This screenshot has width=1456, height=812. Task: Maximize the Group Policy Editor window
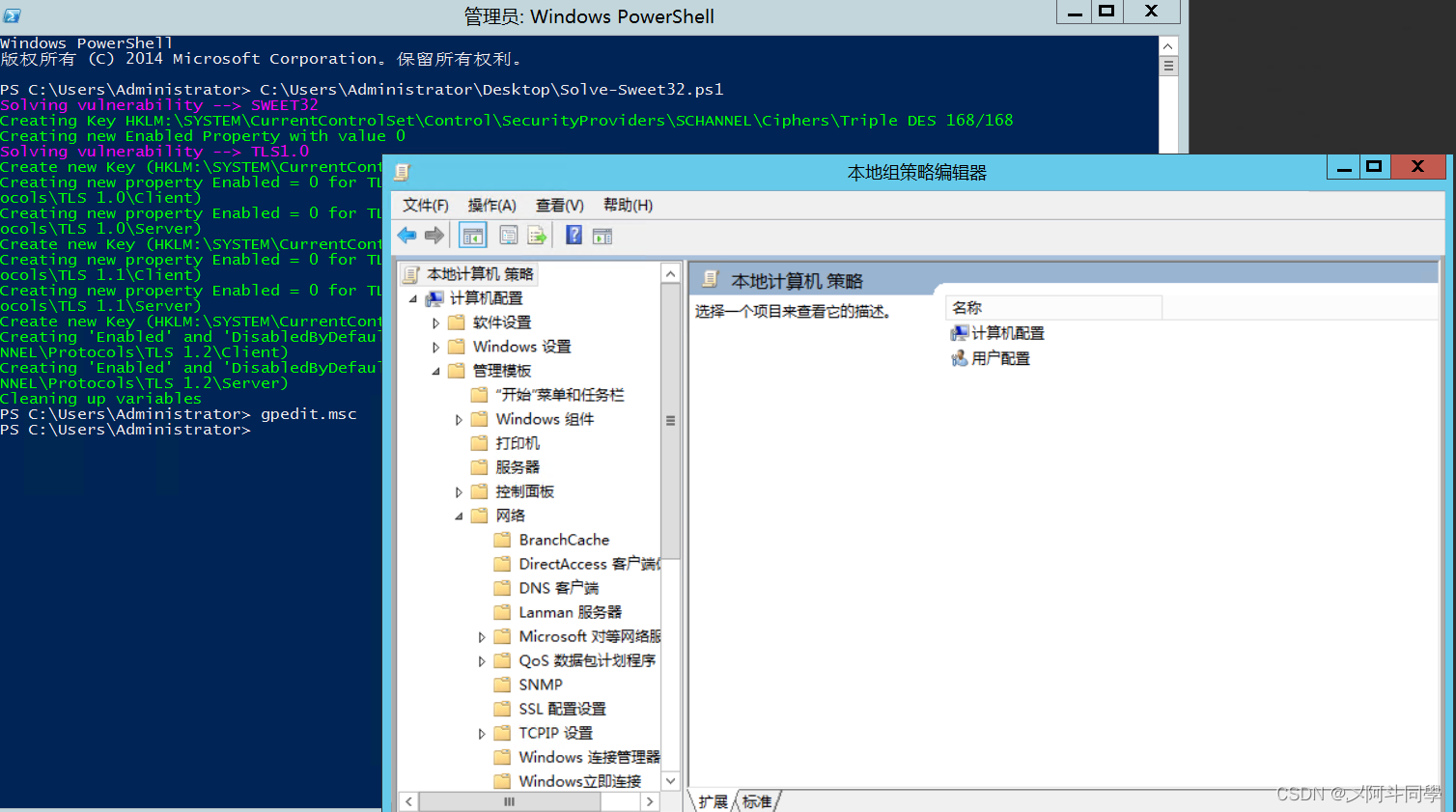click(1374, 167)
